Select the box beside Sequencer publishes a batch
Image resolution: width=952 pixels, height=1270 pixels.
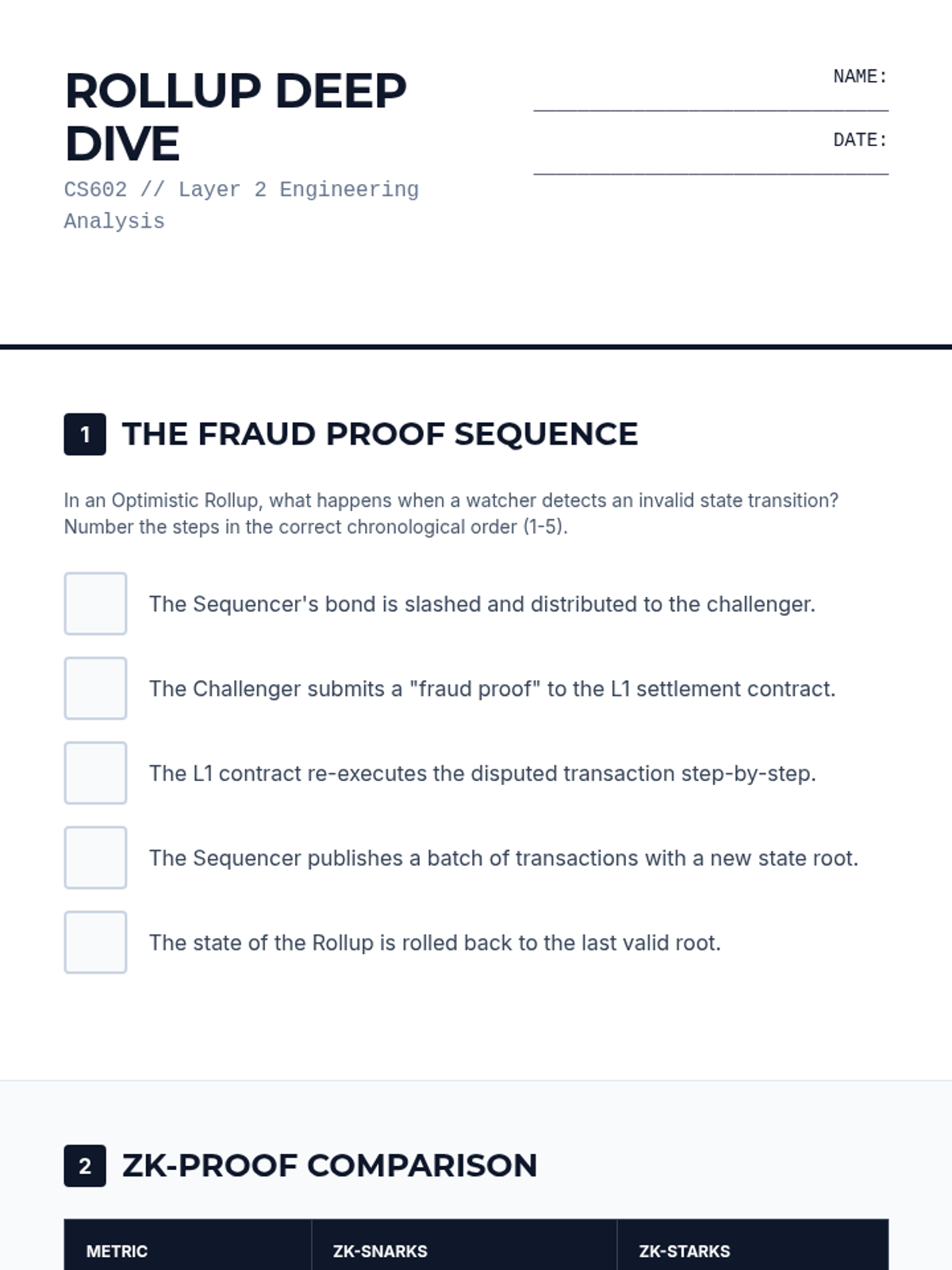click(x=95, y=858)
